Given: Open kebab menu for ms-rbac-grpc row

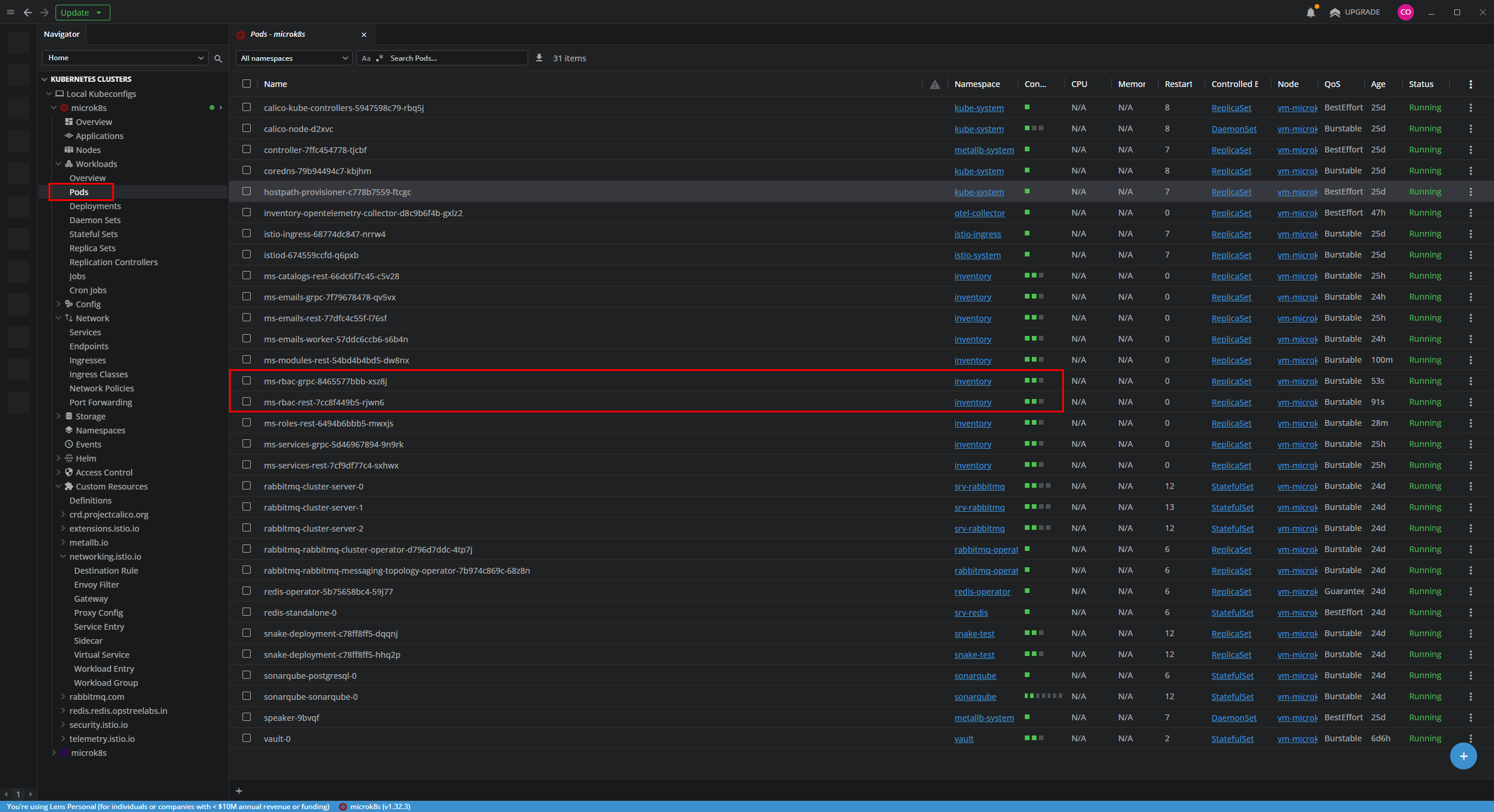Looking at the screenshot, I should pyautogui.click(x=1471, y=381).
